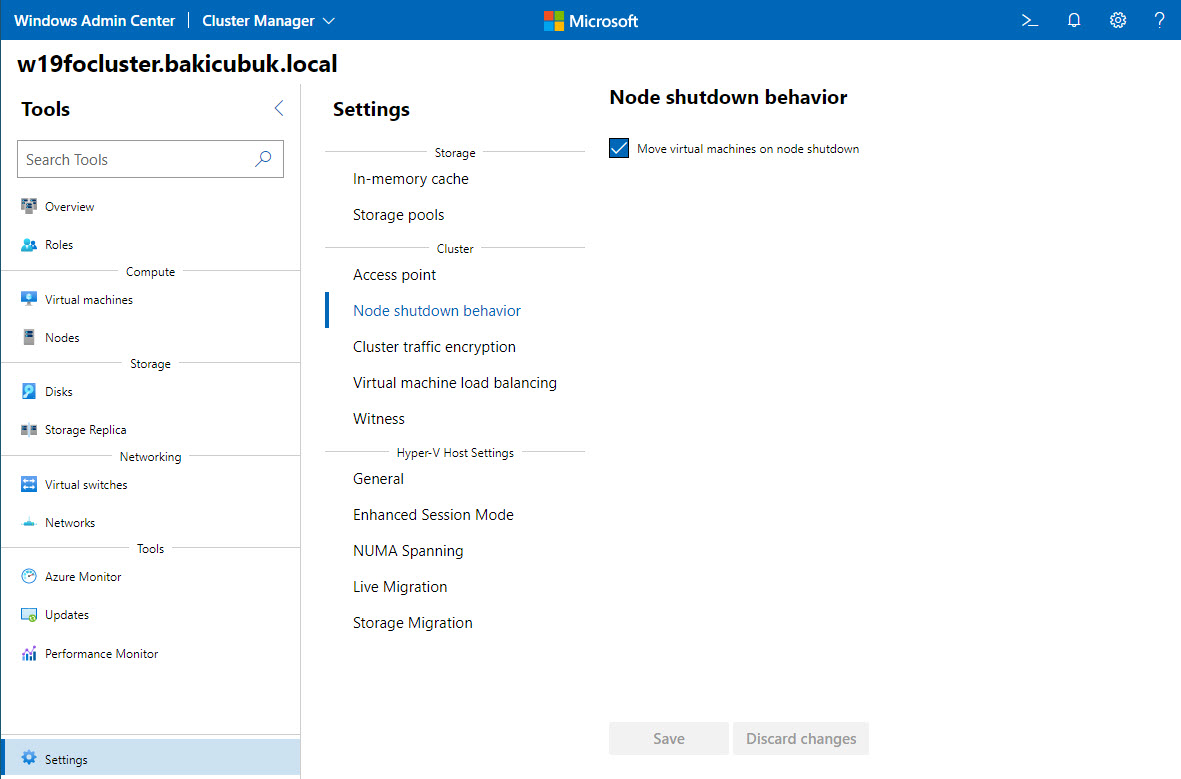
Task: Click the Nodes server icon
Action: click(x=29, y=338)
